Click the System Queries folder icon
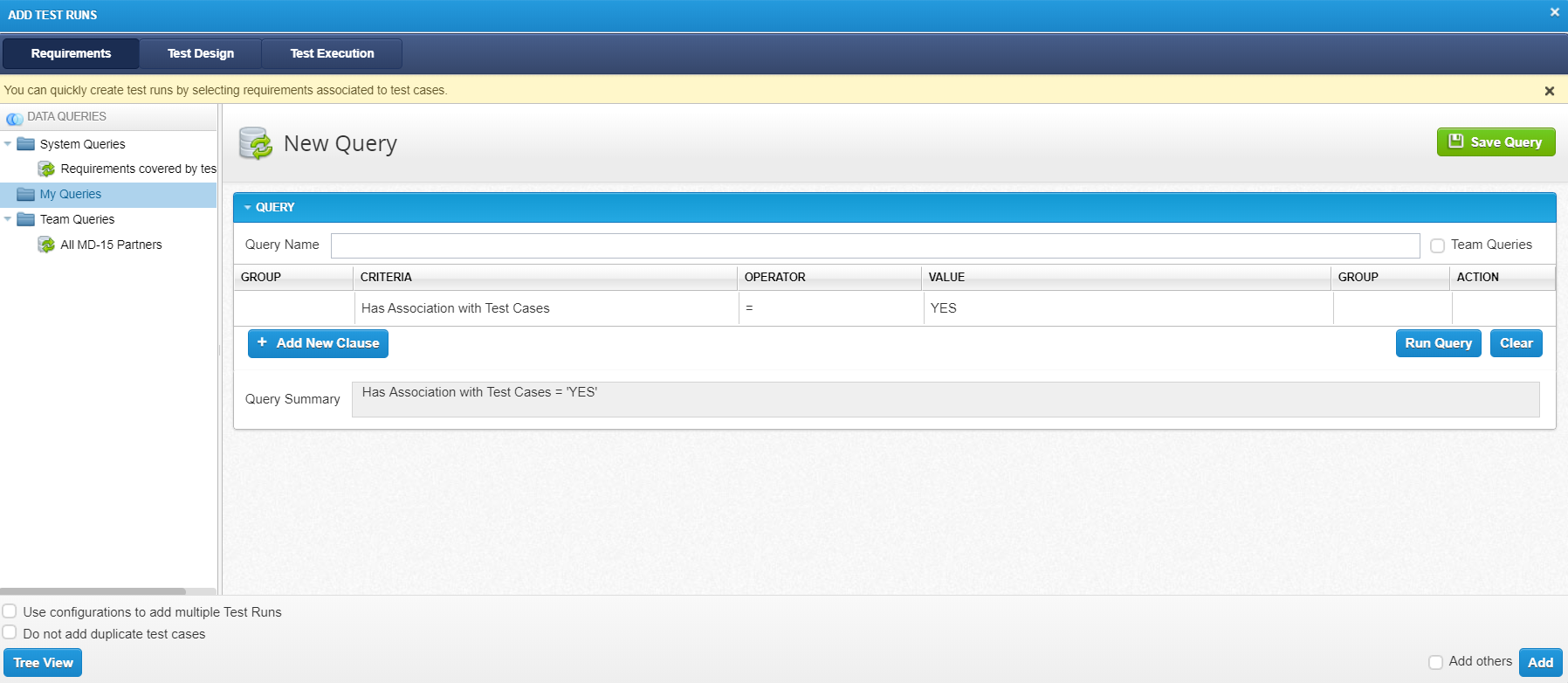 [x=26, y=144]
